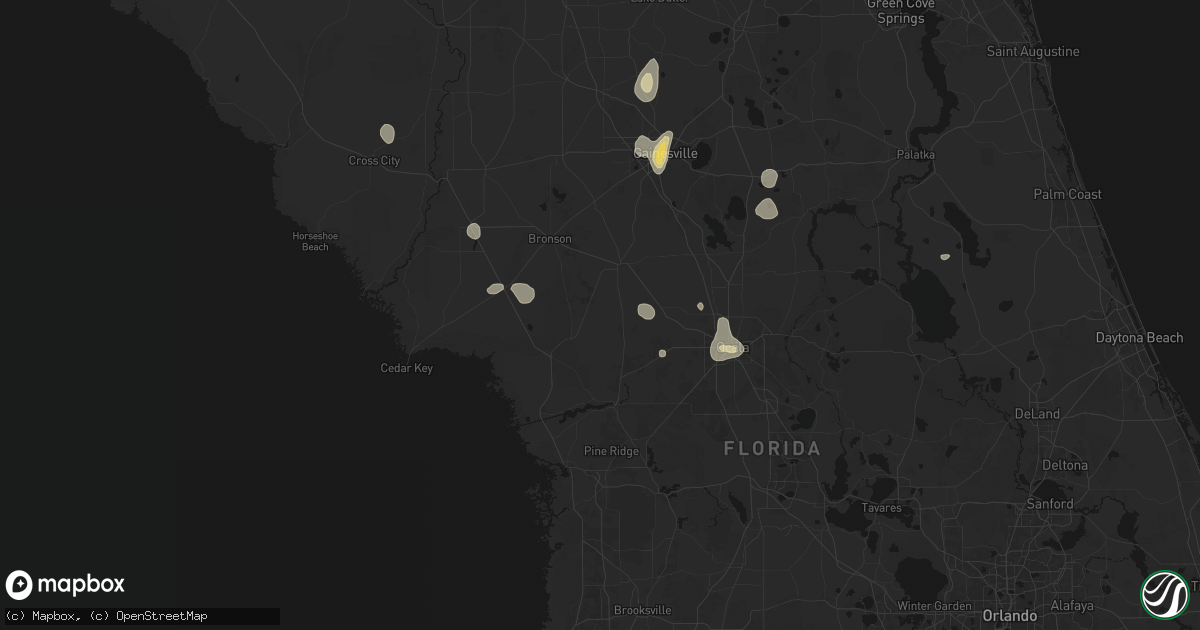Click the hail patch above Cross City
Image resolution: width=1200 pixels, height=630 pixels.
(x=387, y=133)
